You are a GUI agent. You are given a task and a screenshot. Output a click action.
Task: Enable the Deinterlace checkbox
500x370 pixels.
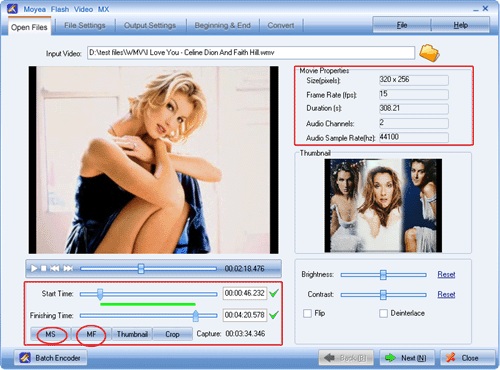383,313
